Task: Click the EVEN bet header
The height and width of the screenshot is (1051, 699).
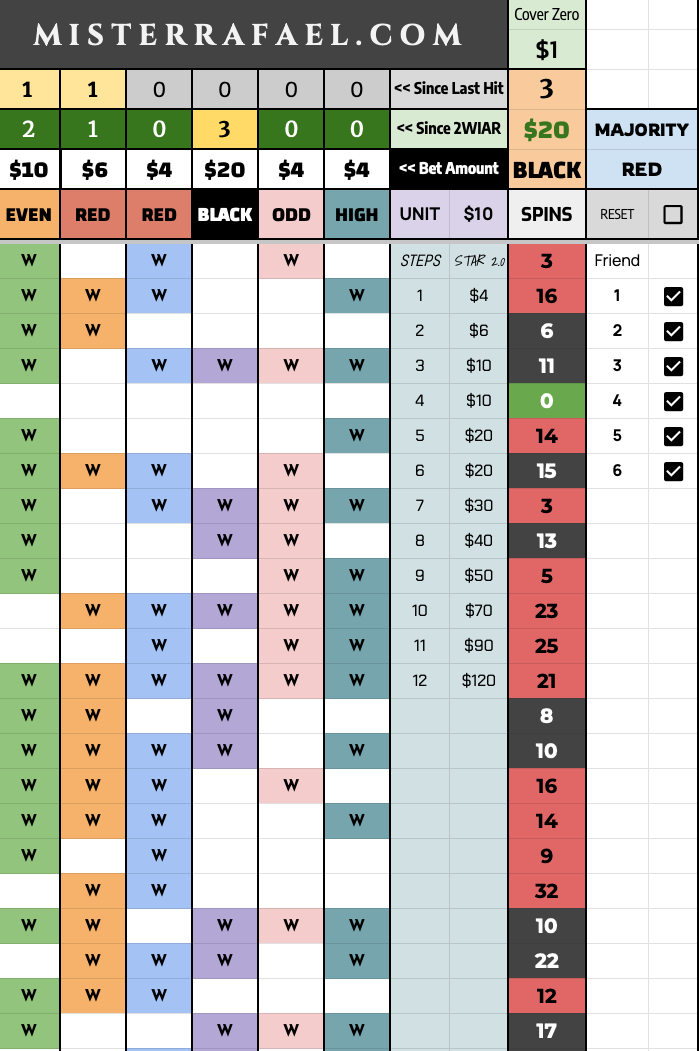Action: point(29,214)
